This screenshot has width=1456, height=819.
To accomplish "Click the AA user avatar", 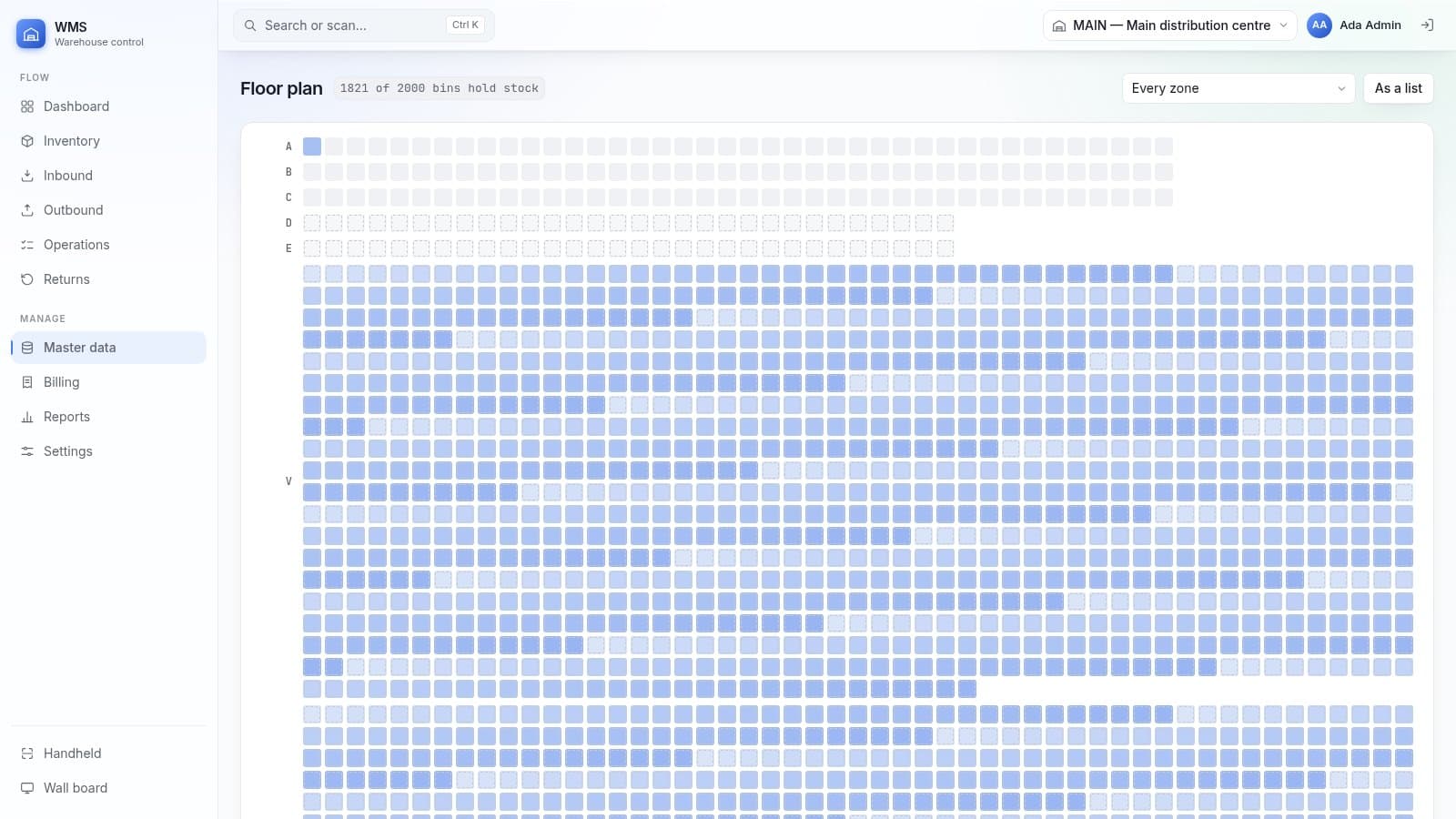I will point(1319,25).
